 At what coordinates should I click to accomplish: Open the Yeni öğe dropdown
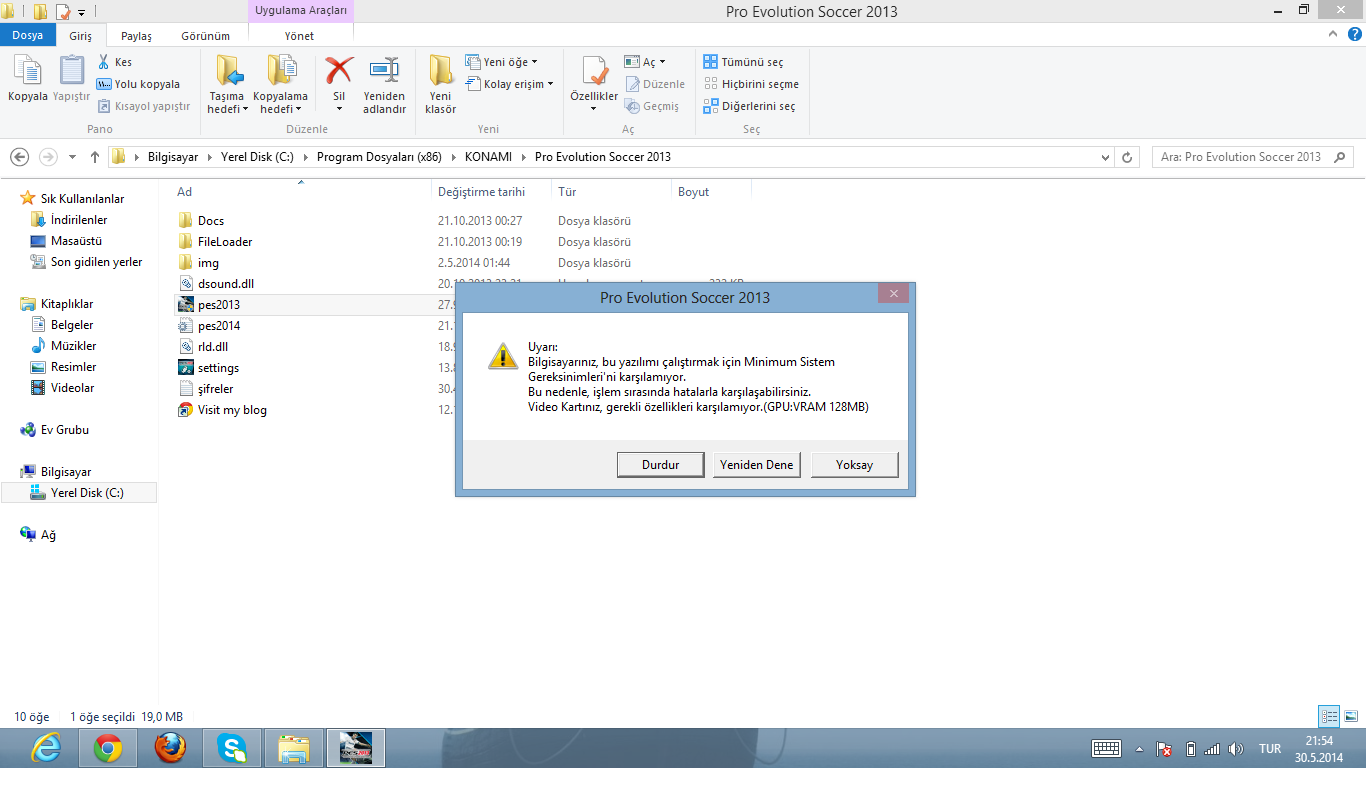[x=501, y=62]
